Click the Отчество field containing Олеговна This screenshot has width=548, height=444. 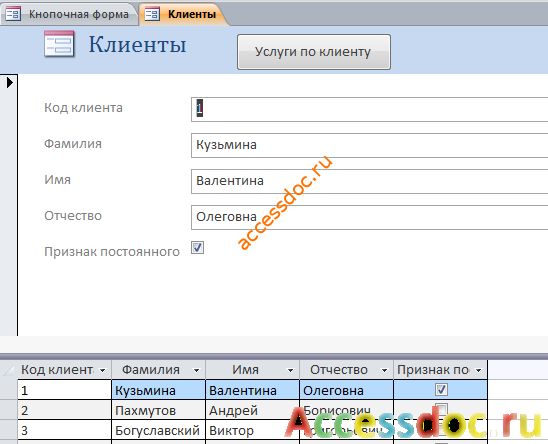pyautogui.click(x=369, y=217)
